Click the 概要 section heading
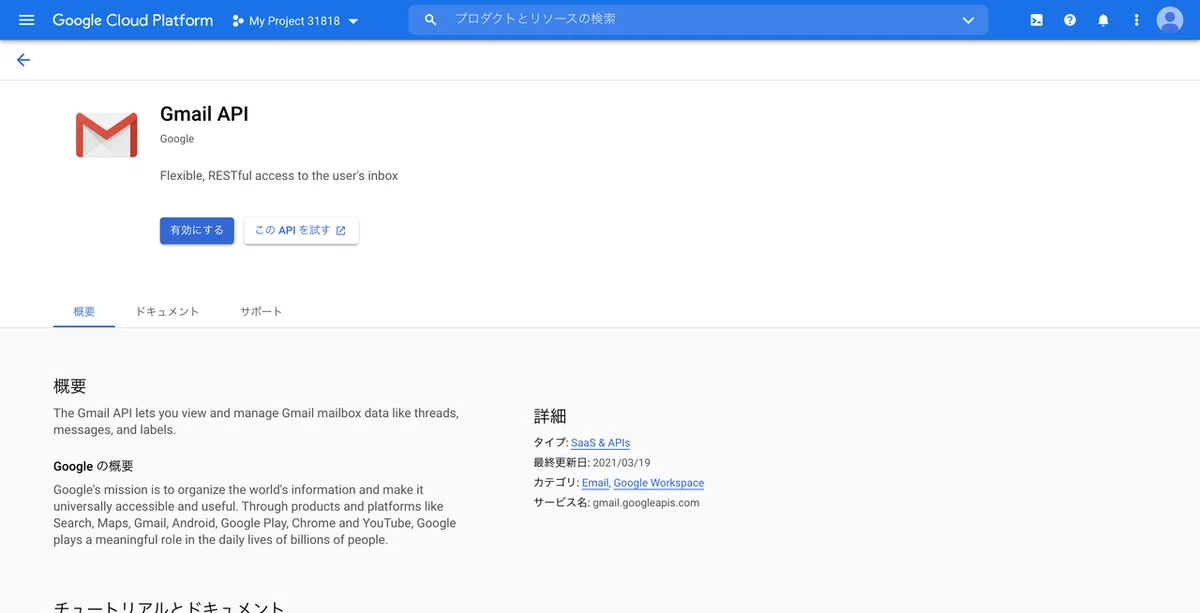This screenshot has width=1200, height=613. pos(70,386)
